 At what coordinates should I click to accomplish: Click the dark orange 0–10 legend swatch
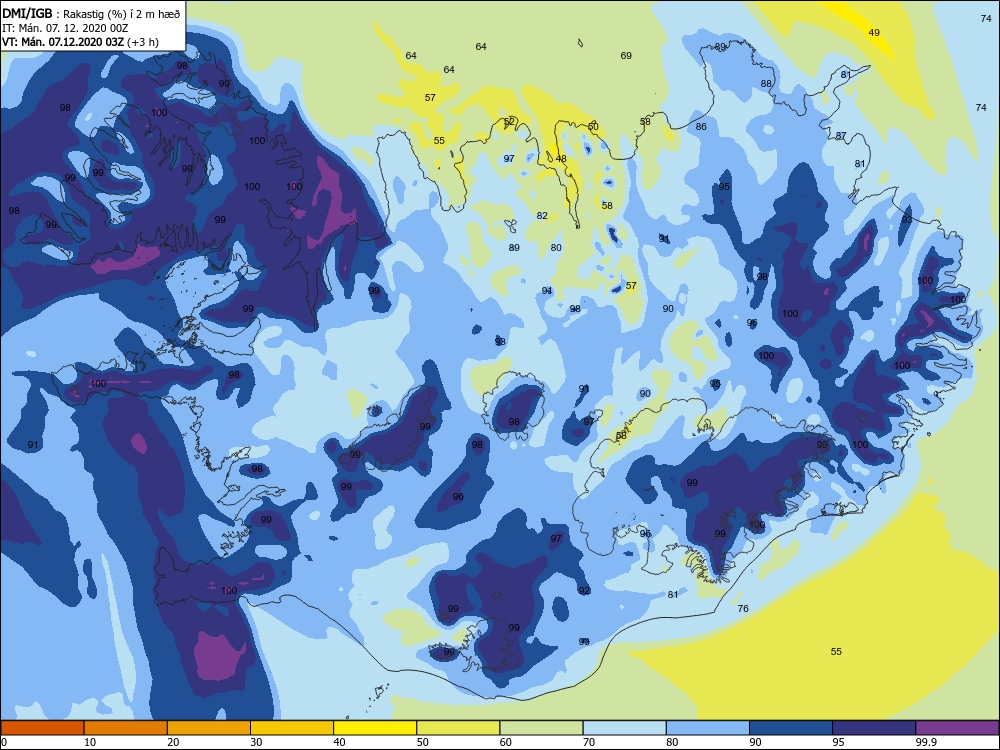pos(42,728)
